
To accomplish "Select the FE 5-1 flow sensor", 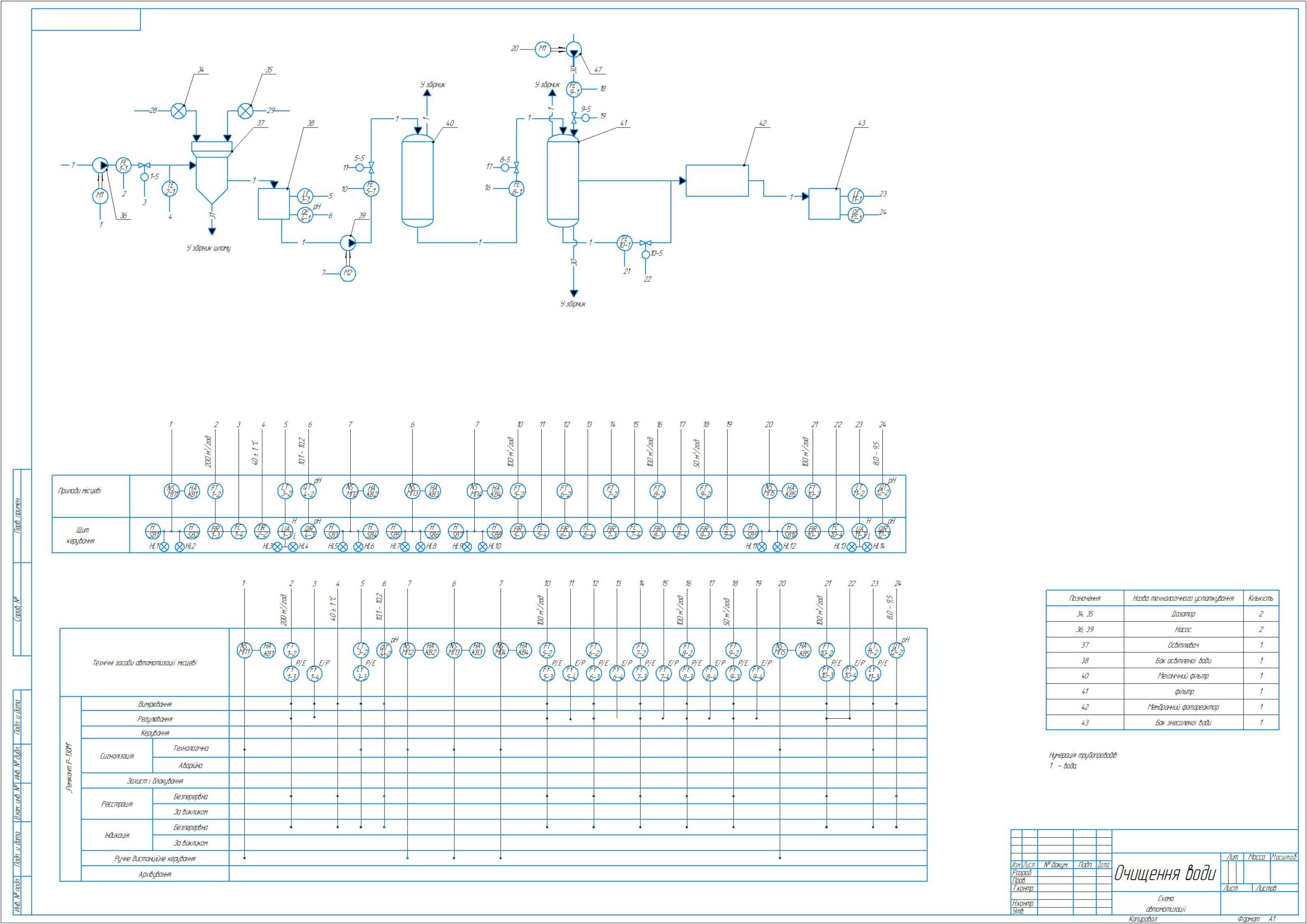I will 371,188.
